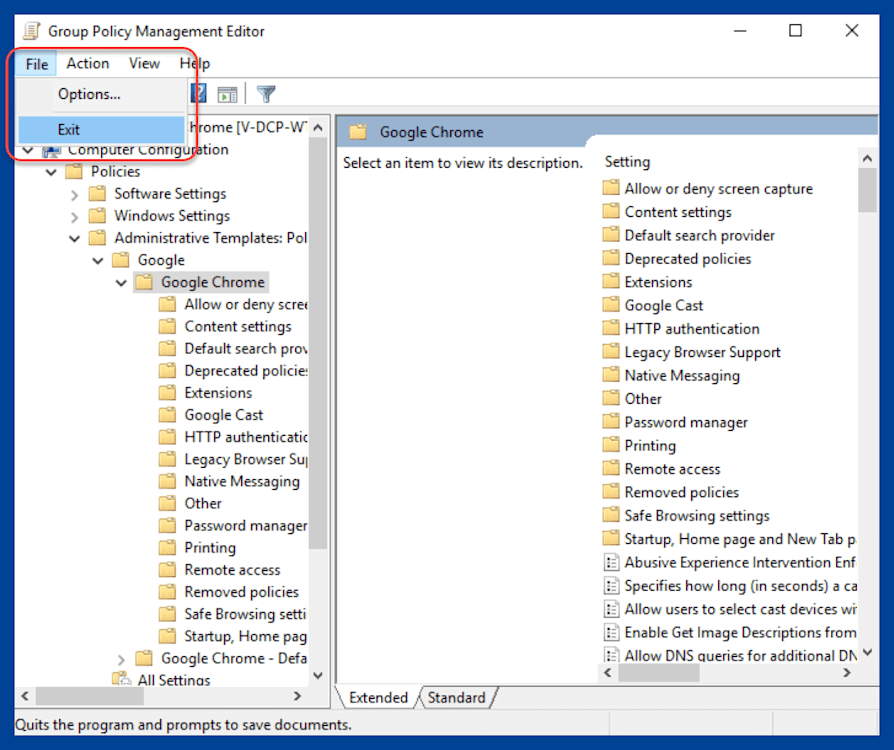Click the right pane vertical scrollbar down arrow
This screenshot has width=894, height=750.
(x=867, y=650)
